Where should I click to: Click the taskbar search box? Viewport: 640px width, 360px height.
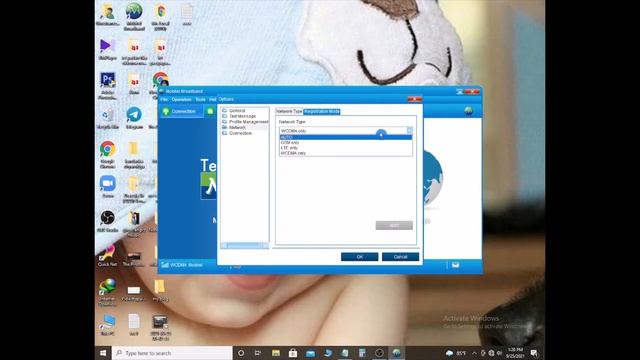(x=172, y=353)
